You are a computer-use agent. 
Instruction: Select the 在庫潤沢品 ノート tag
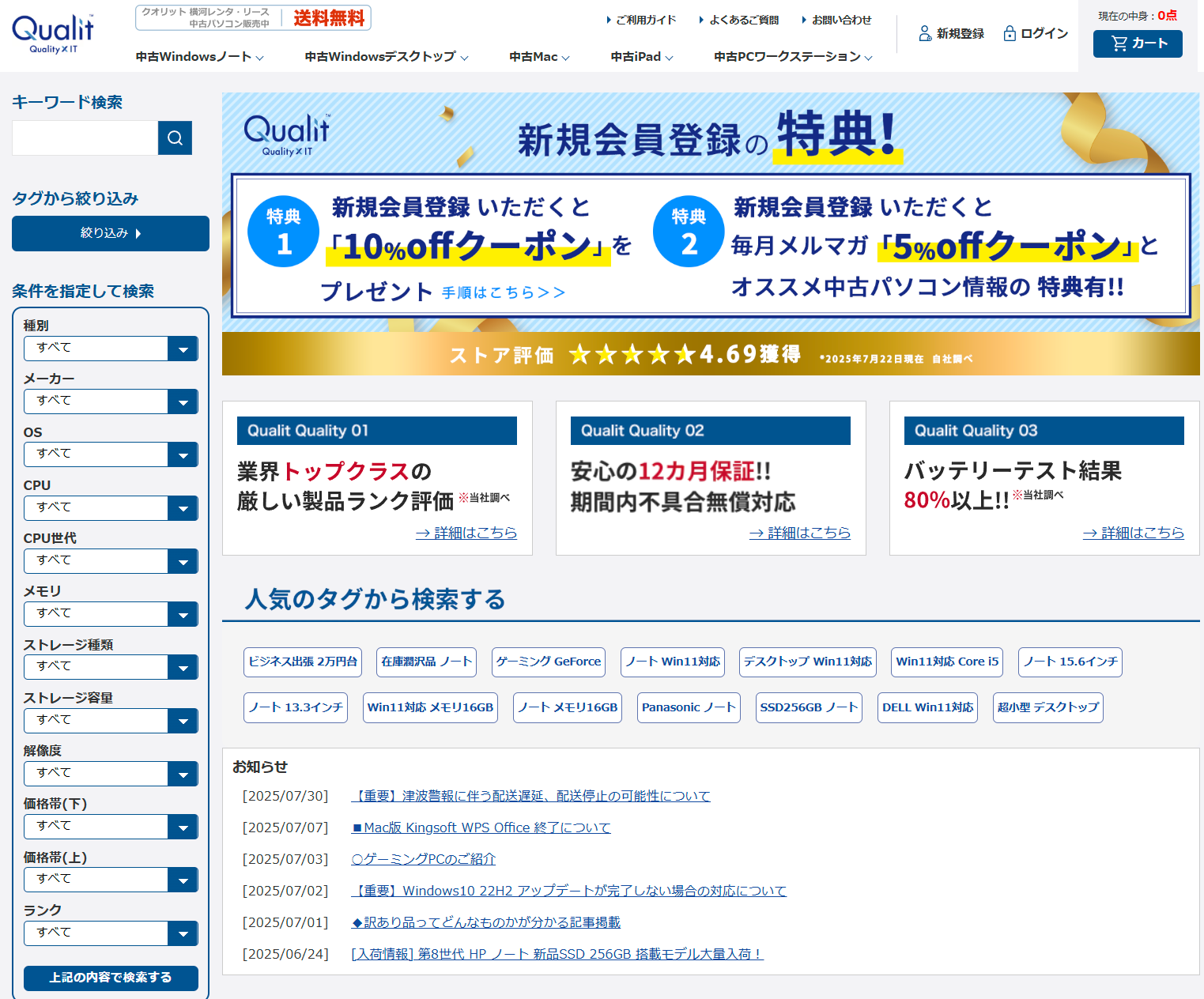[x=427, y=662]
